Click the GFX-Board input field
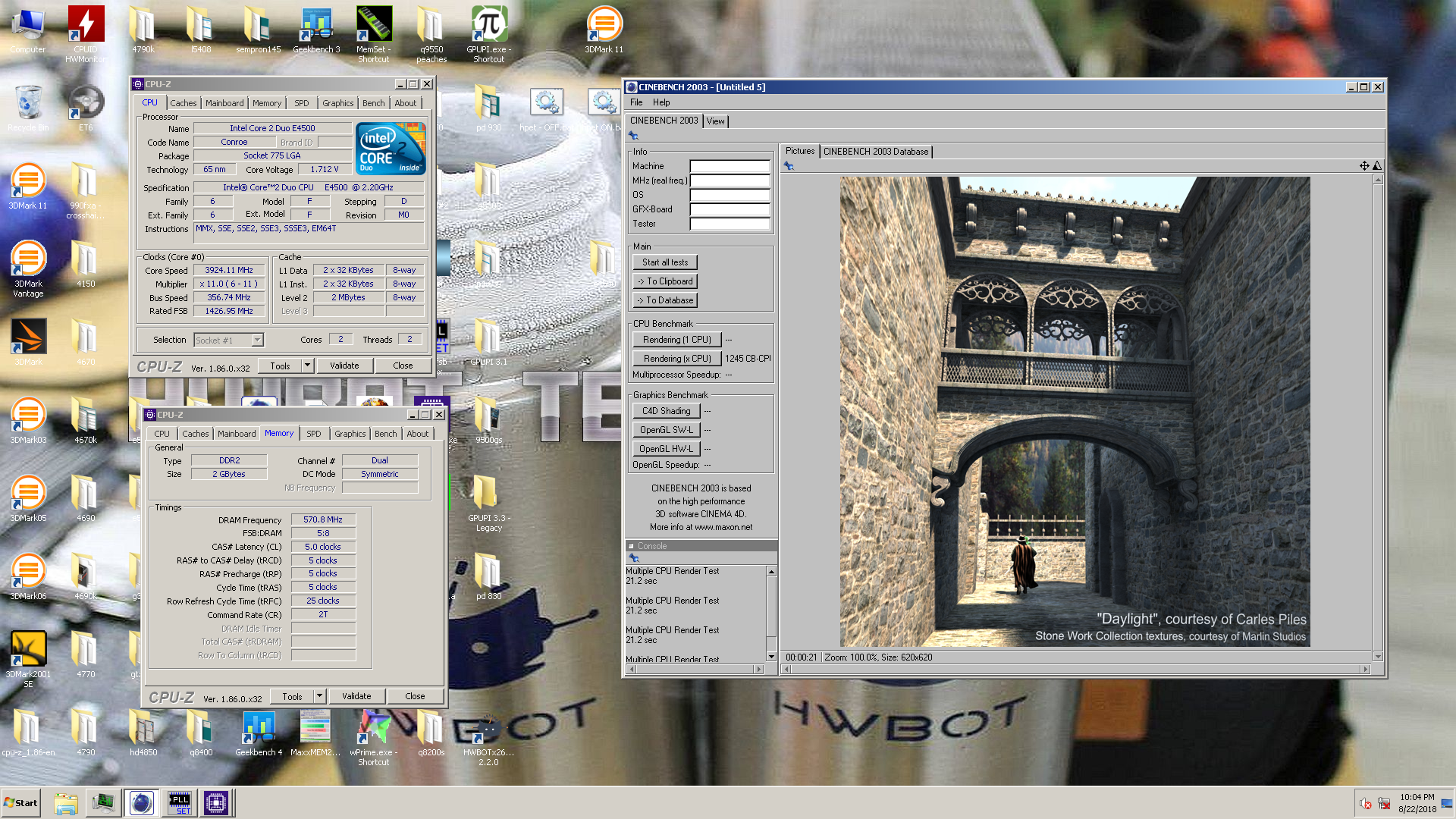The height and width of the screenshot is (819, 1456). 730,209
